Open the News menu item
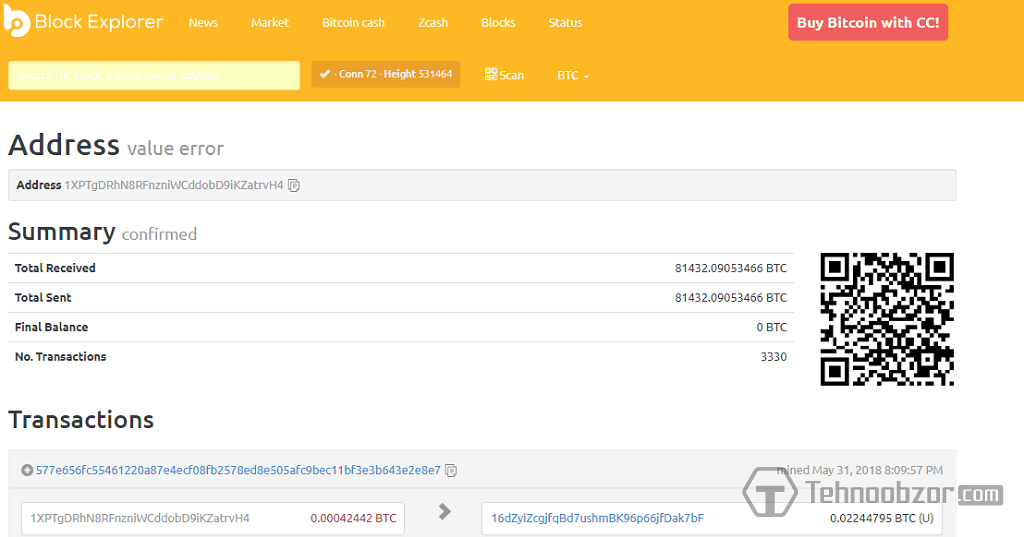Viewport: 1024px width, 537px height. (x=203, y=23)
